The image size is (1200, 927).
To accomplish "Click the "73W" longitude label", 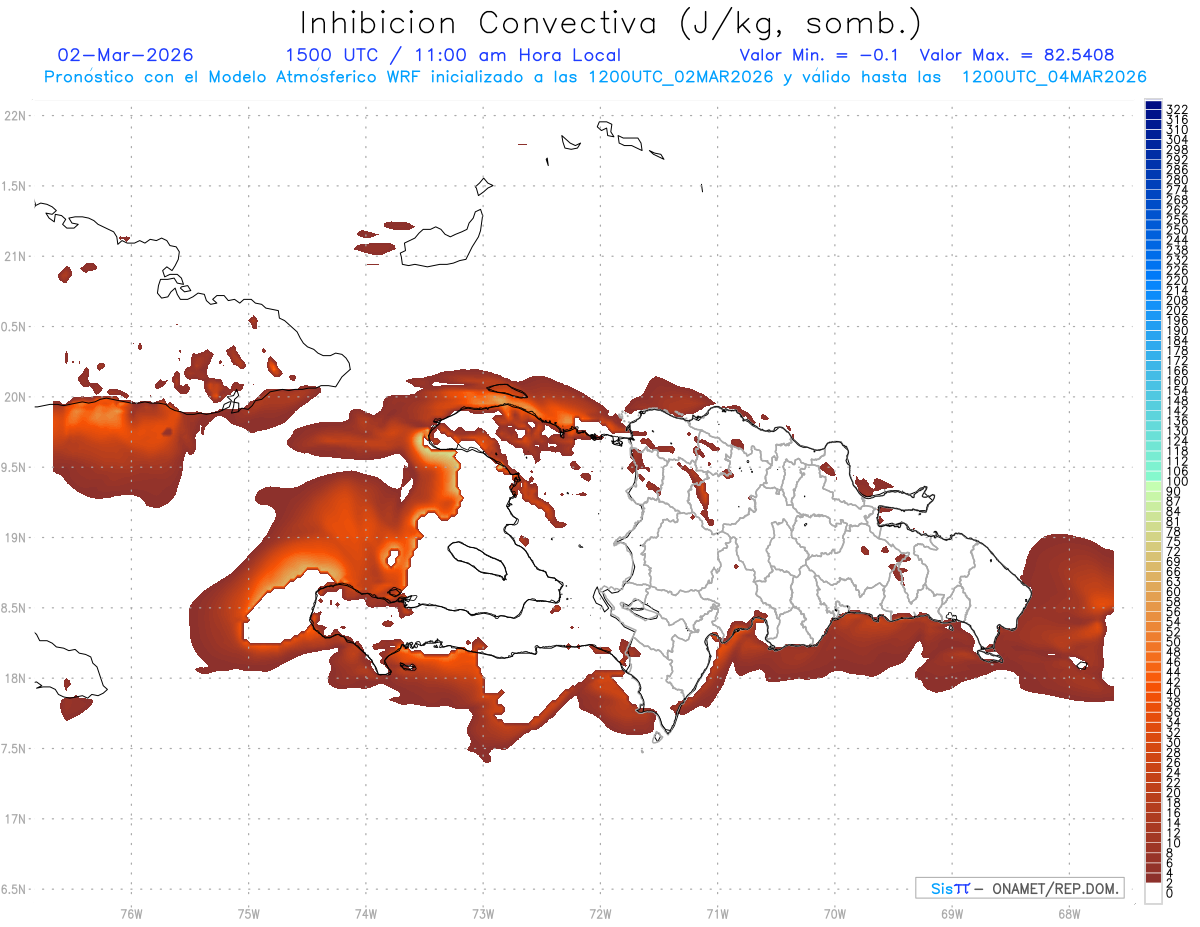I will (483, 913).
